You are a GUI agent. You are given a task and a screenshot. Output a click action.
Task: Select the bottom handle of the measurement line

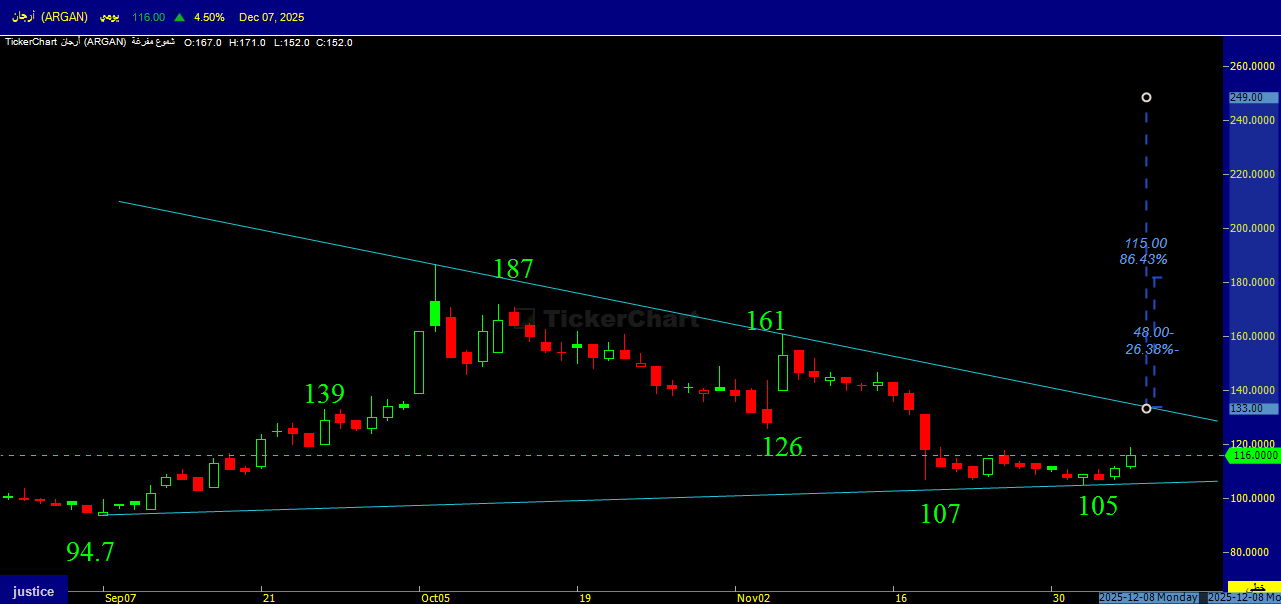click(1146, 408)
